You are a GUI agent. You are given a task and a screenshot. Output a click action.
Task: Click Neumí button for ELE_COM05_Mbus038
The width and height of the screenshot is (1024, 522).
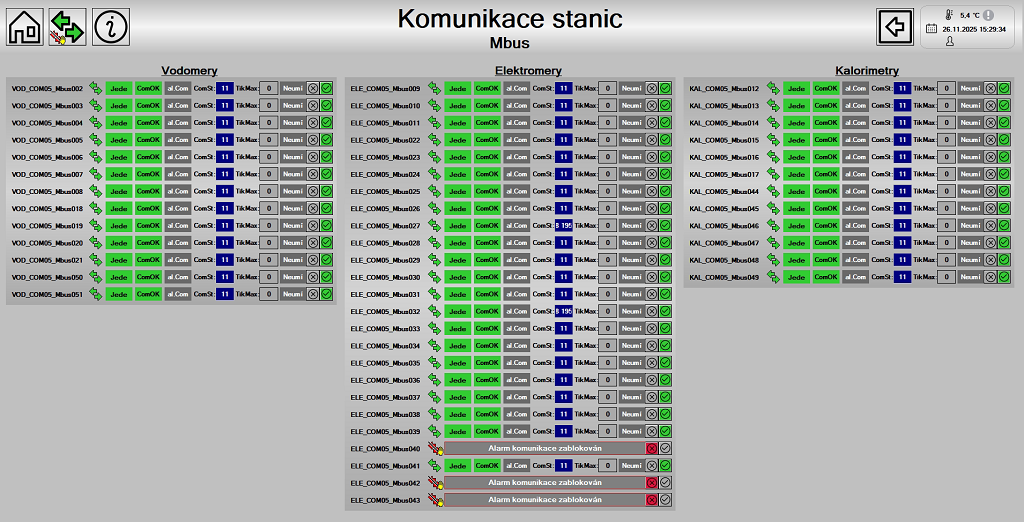(632, 414)
